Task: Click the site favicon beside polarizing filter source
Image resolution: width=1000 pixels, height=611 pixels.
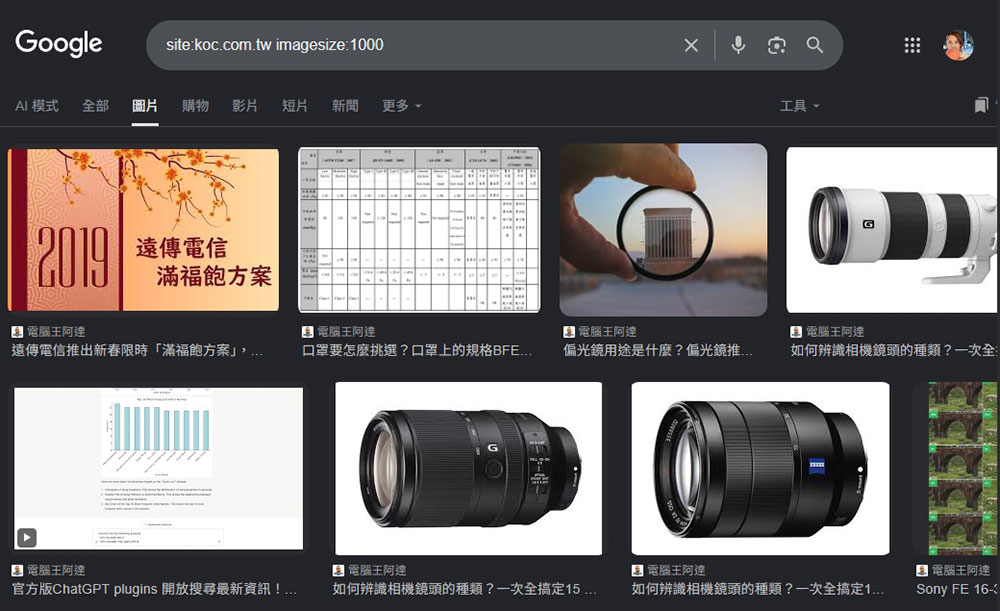Action: pos(569,332)
